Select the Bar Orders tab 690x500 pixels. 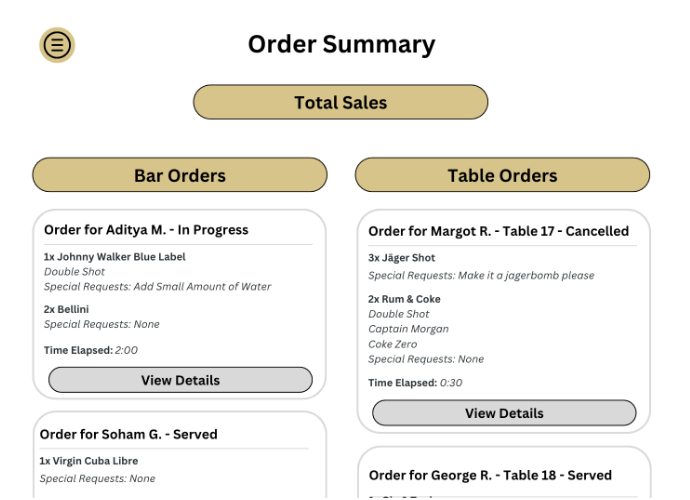(x=180, y=175)
